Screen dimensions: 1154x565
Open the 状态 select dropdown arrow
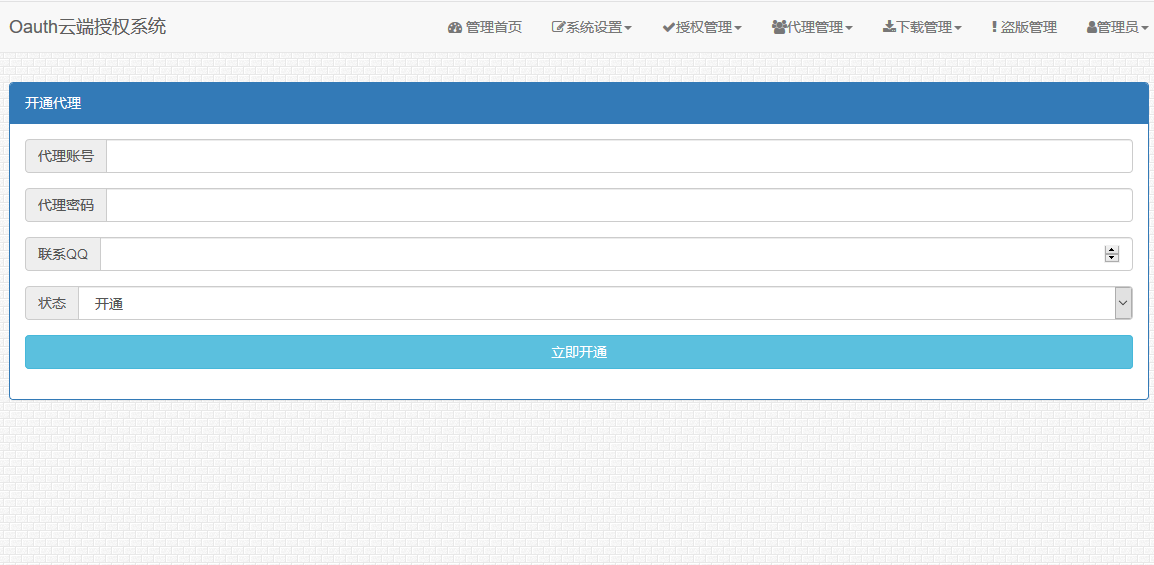(1123, 303)
